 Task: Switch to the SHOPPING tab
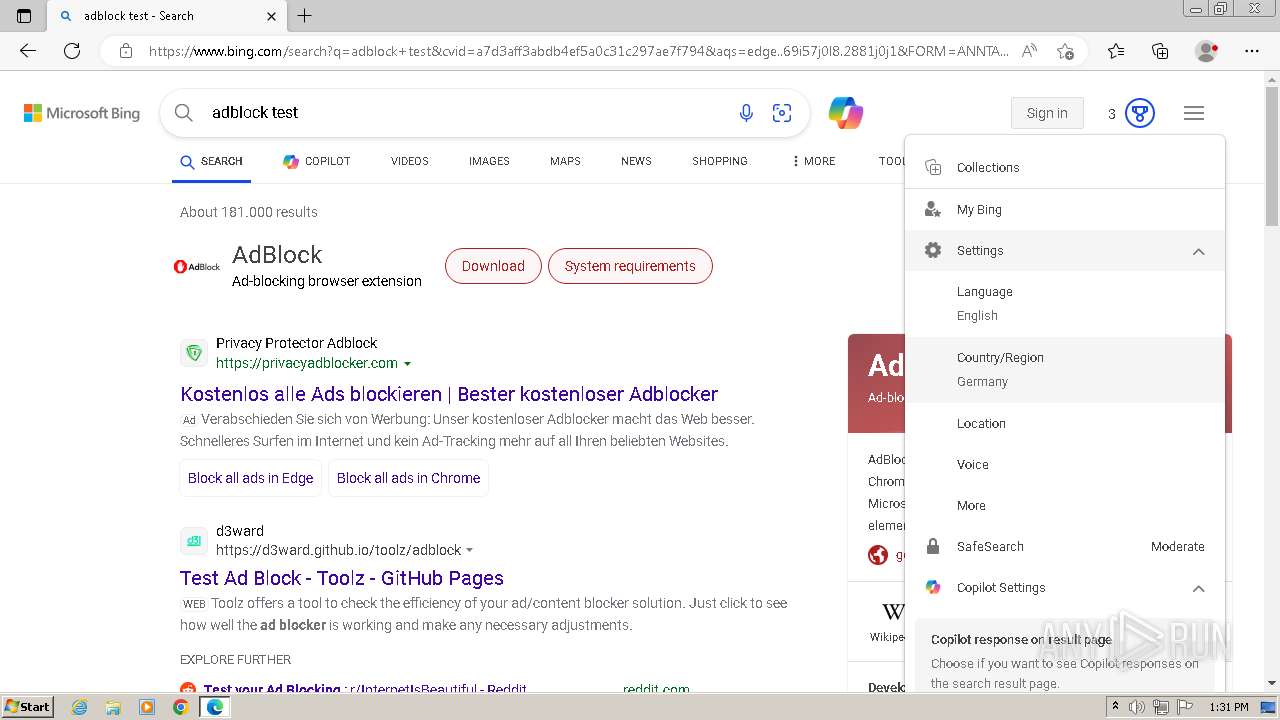click(720, 161)
